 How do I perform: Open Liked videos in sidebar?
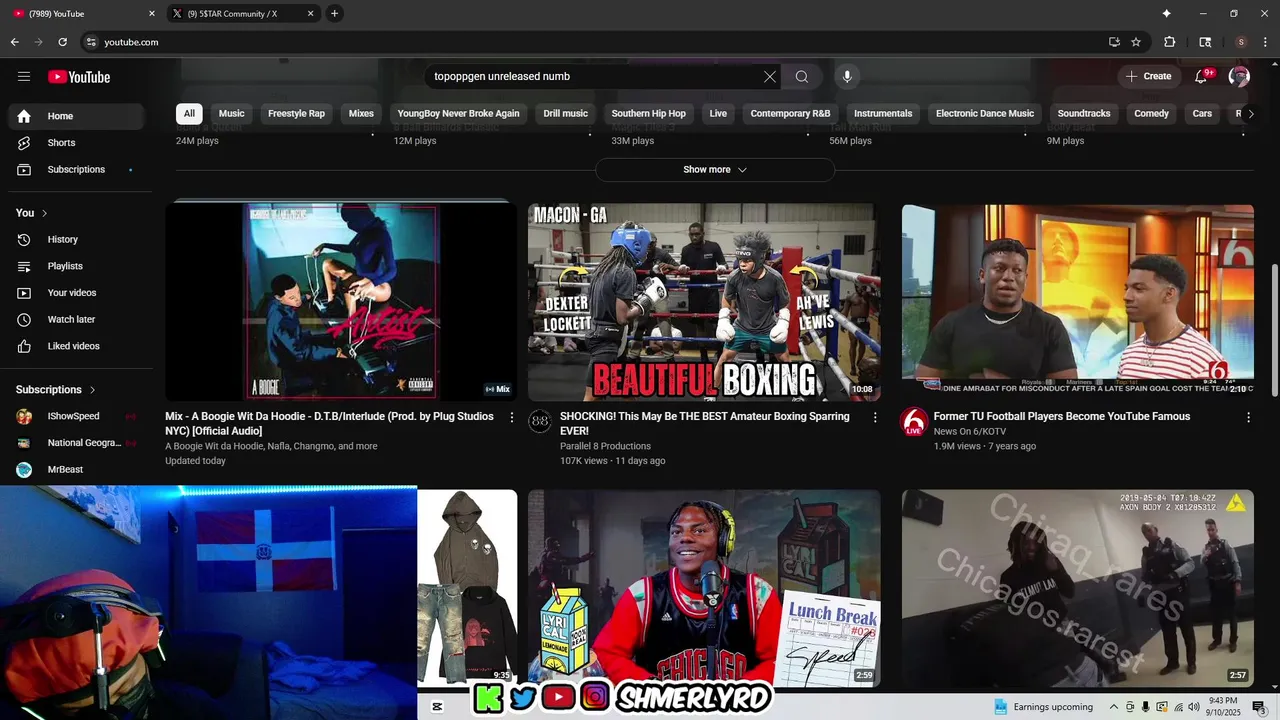click(76, 346)
